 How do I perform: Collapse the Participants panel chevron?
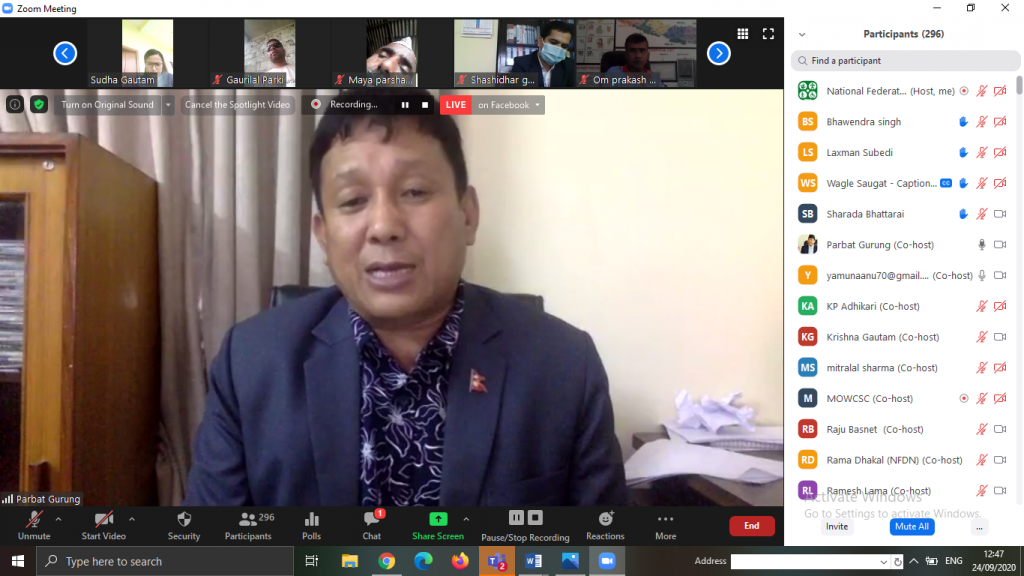click(x=802, y=34)
